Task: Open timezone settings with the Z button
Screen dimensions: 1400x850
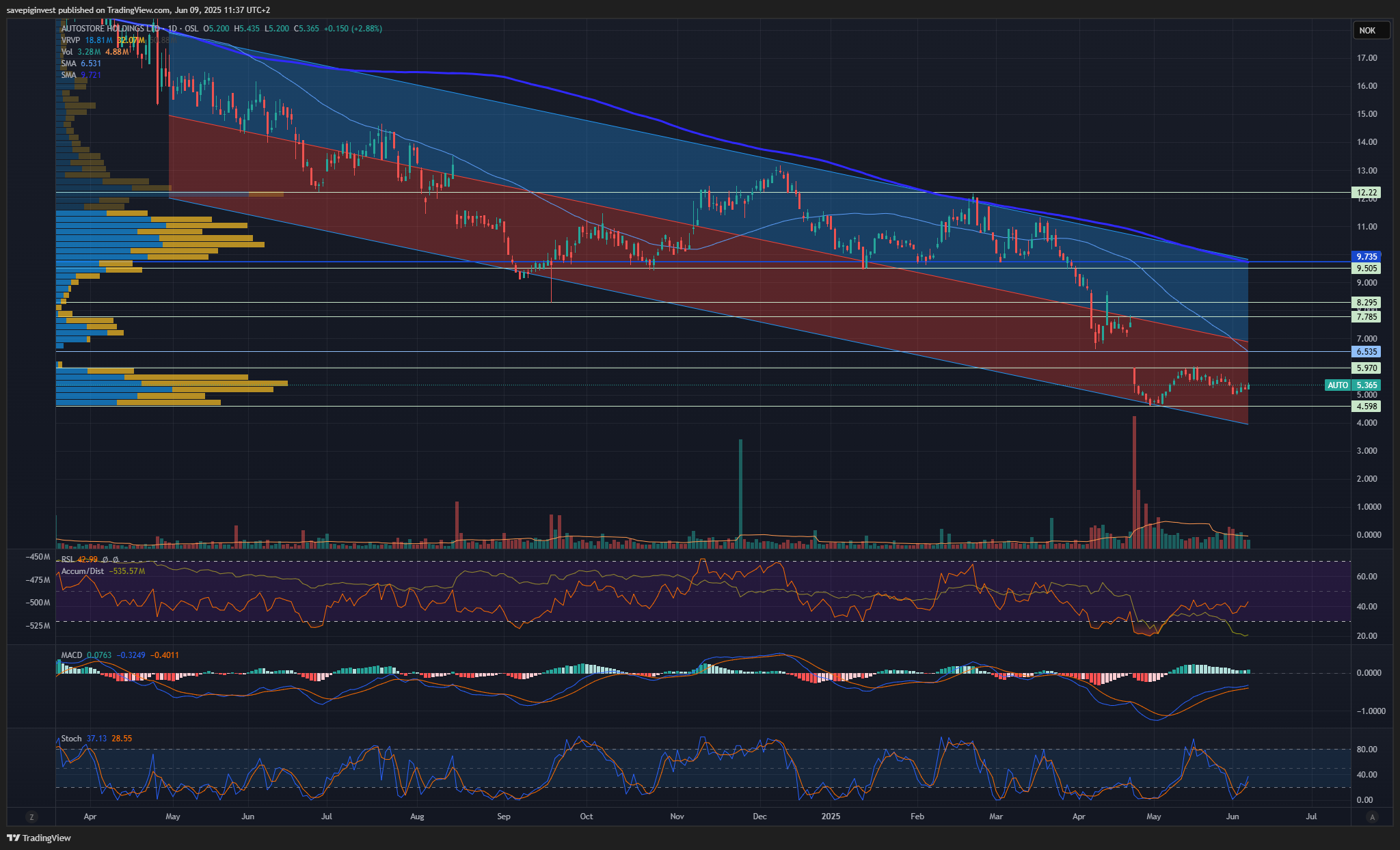Action: pyautogui.click(x=31, y=817)
